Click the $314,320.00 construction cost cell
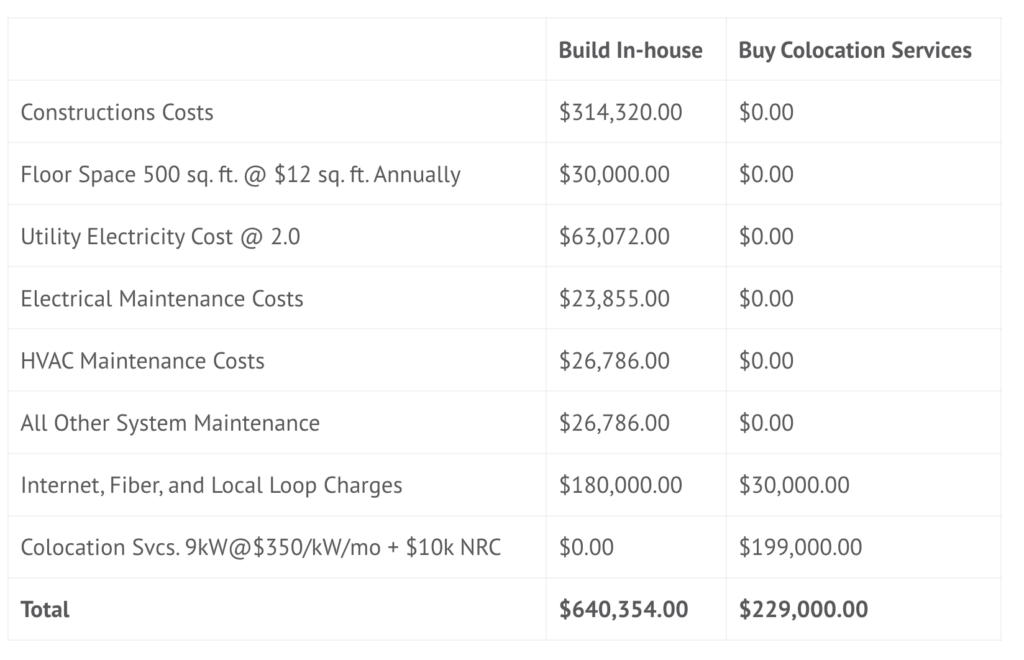The height and width of the screenshot is (660, 1024). coord(620,112)
